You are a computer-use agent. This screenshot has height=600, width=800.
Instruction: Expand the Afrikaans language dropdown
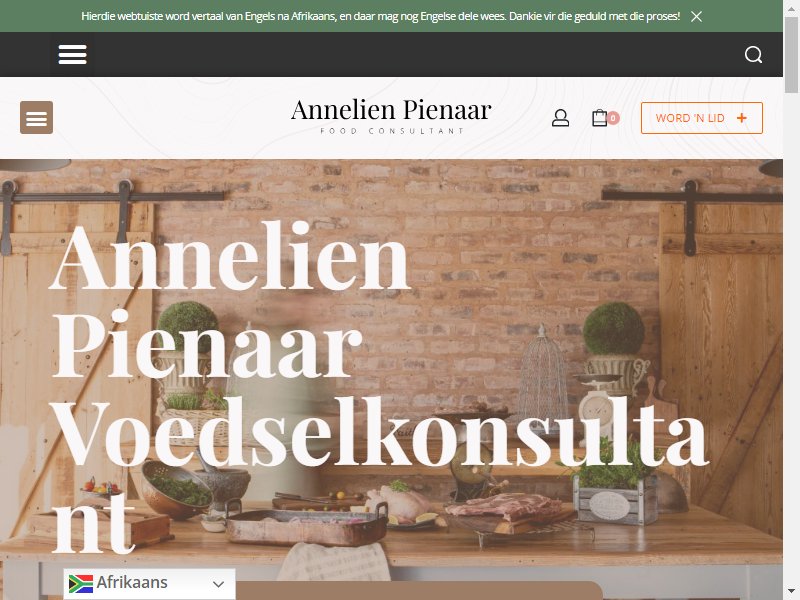[x=149, y=584]
